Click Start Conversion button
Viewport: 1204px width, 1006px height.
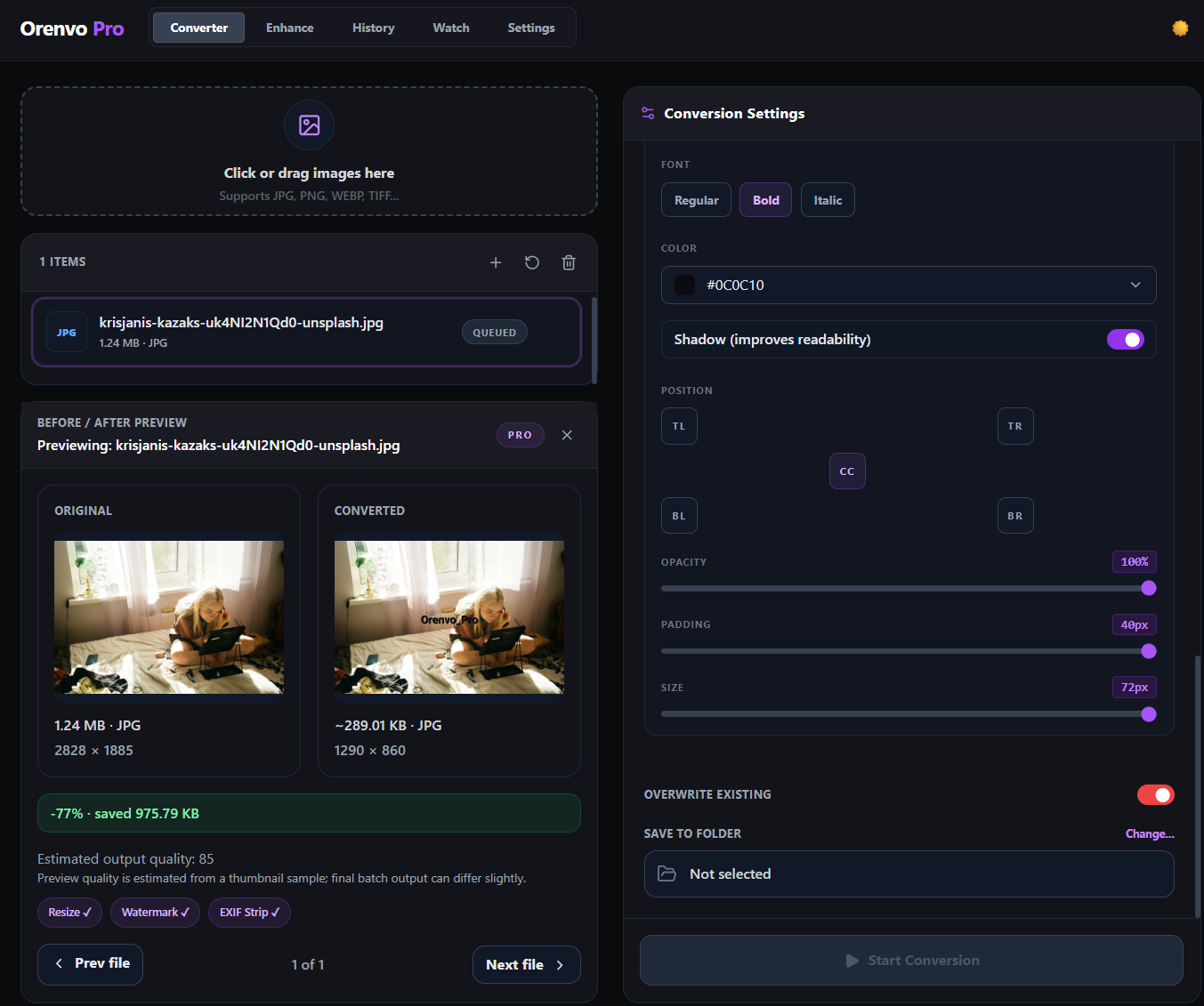(x=911, y=961)
